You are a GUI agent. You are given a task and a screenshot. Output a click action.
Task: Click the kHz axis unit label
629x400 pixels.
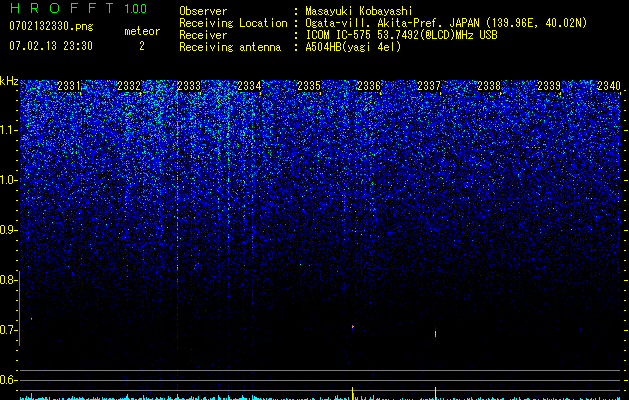[x=9, y=81]
